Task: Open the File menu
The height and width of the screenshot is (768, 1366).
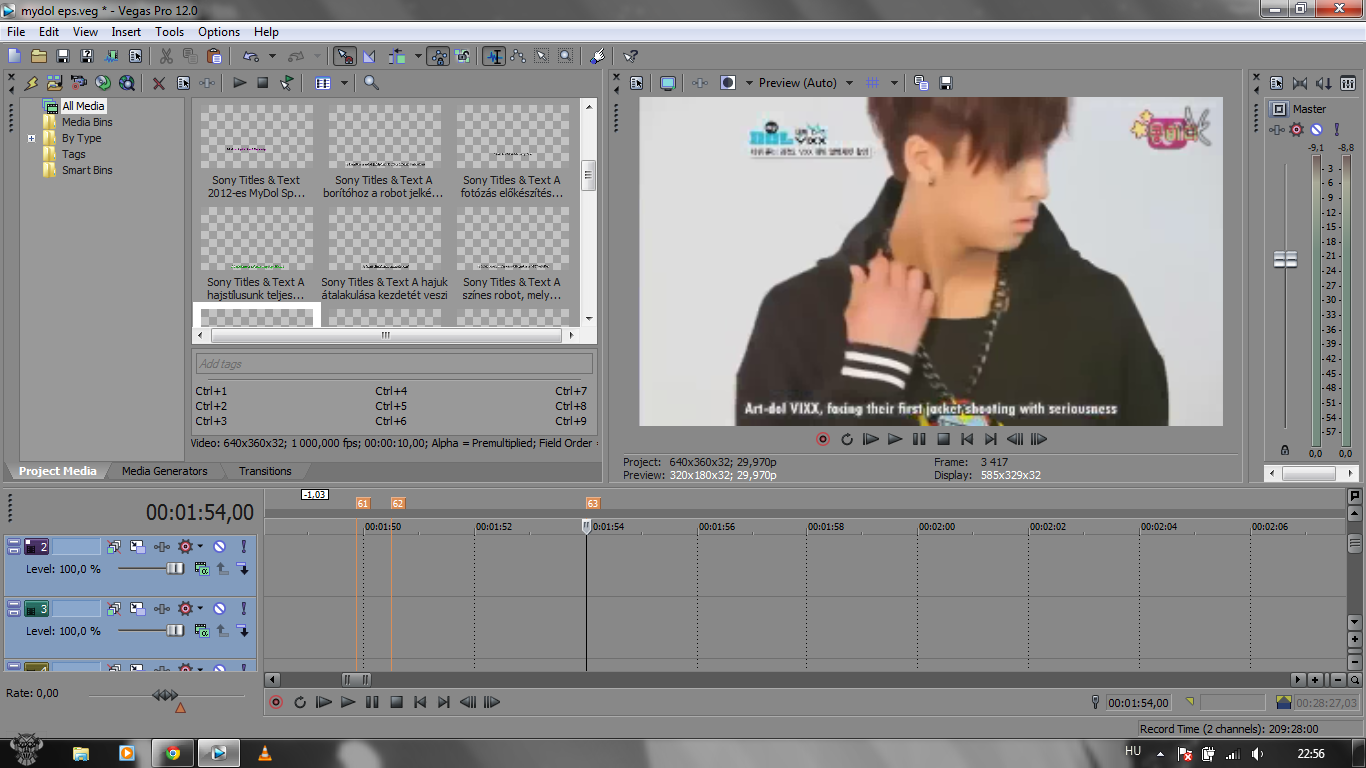Action: (16, 32)
